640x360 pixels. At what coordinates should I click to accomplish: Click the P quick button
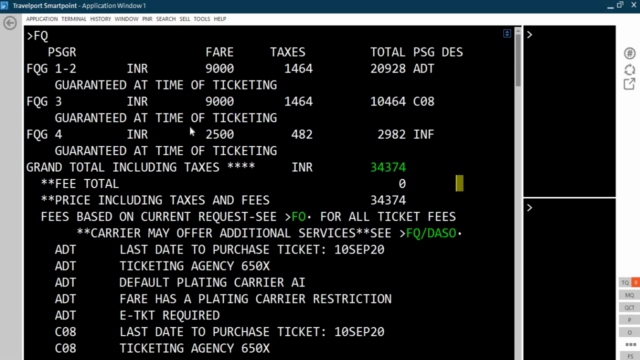(x=629, y=320)
